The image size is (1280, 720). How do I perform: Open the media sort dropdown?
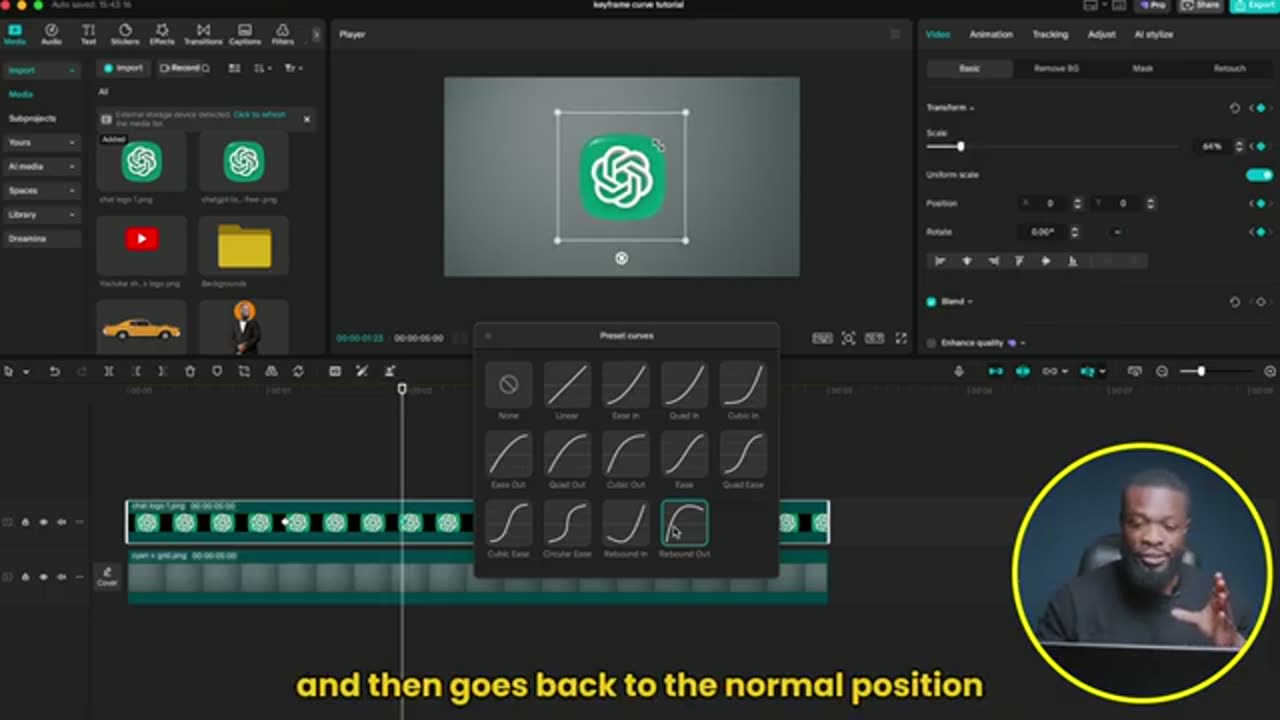click(263, 68)
